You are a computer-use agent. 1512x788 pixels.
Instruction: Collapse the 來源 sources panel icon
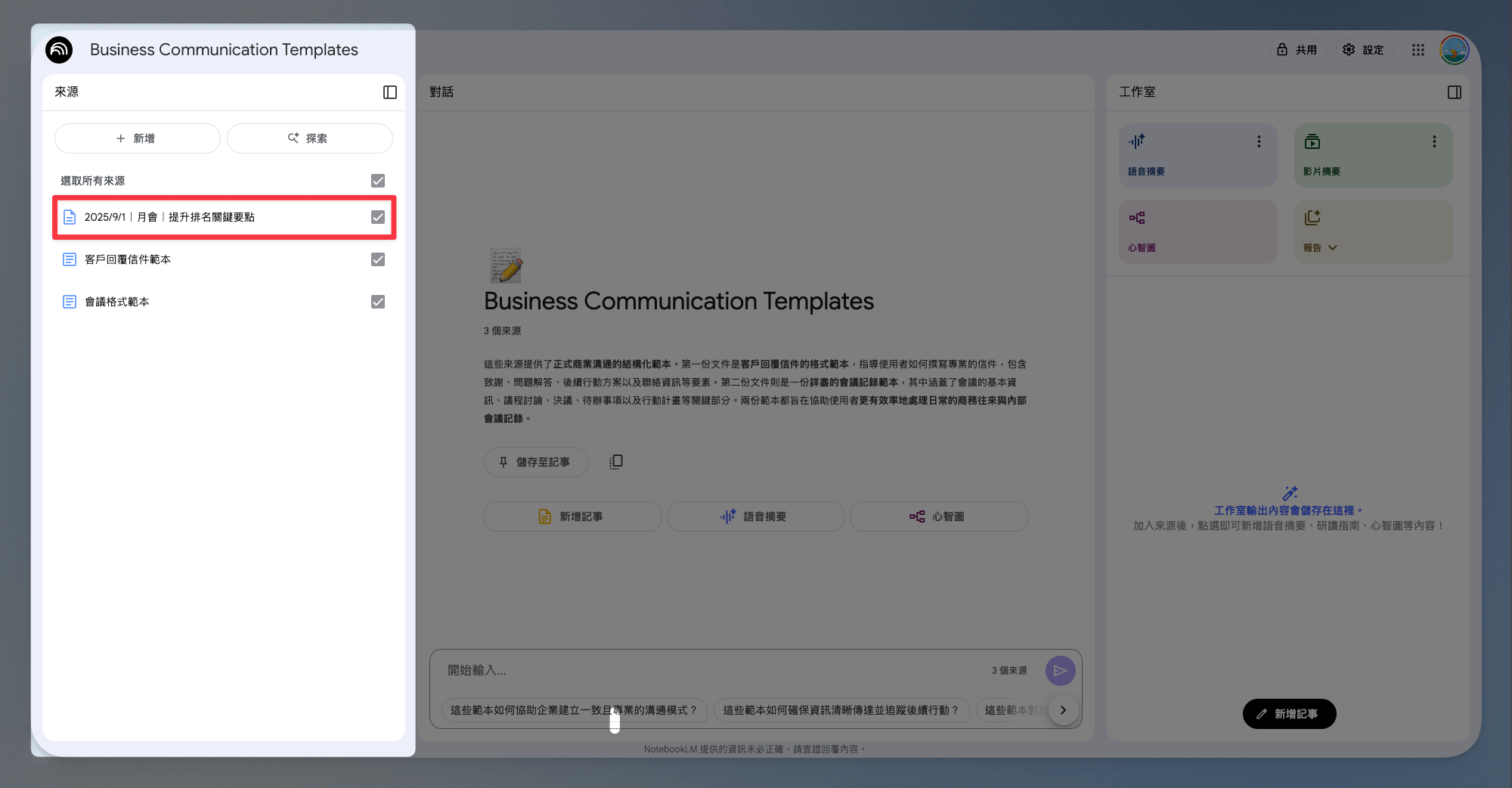tap(390, 92)
